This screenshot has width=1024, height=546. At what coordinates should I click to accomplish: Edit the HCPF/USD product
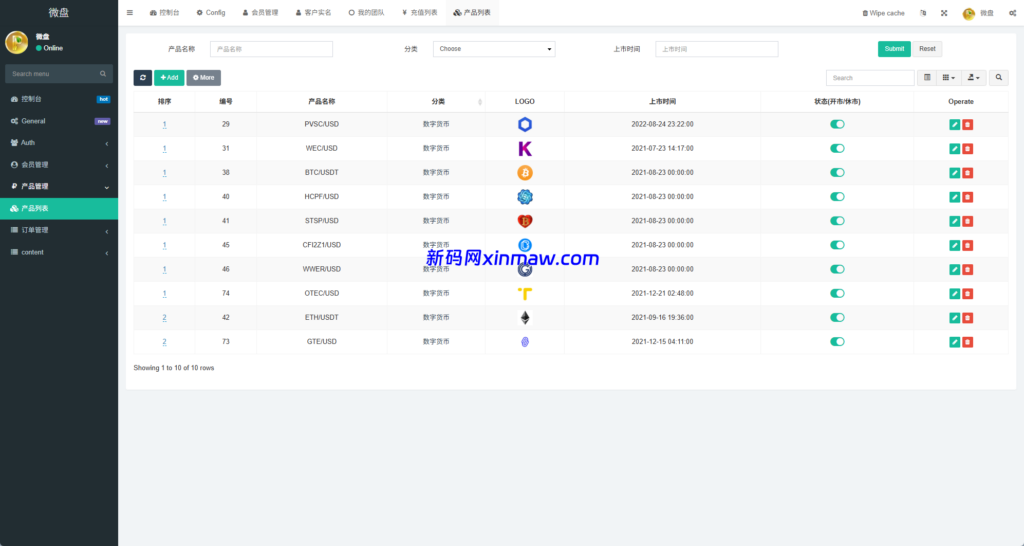coord(954,197)
